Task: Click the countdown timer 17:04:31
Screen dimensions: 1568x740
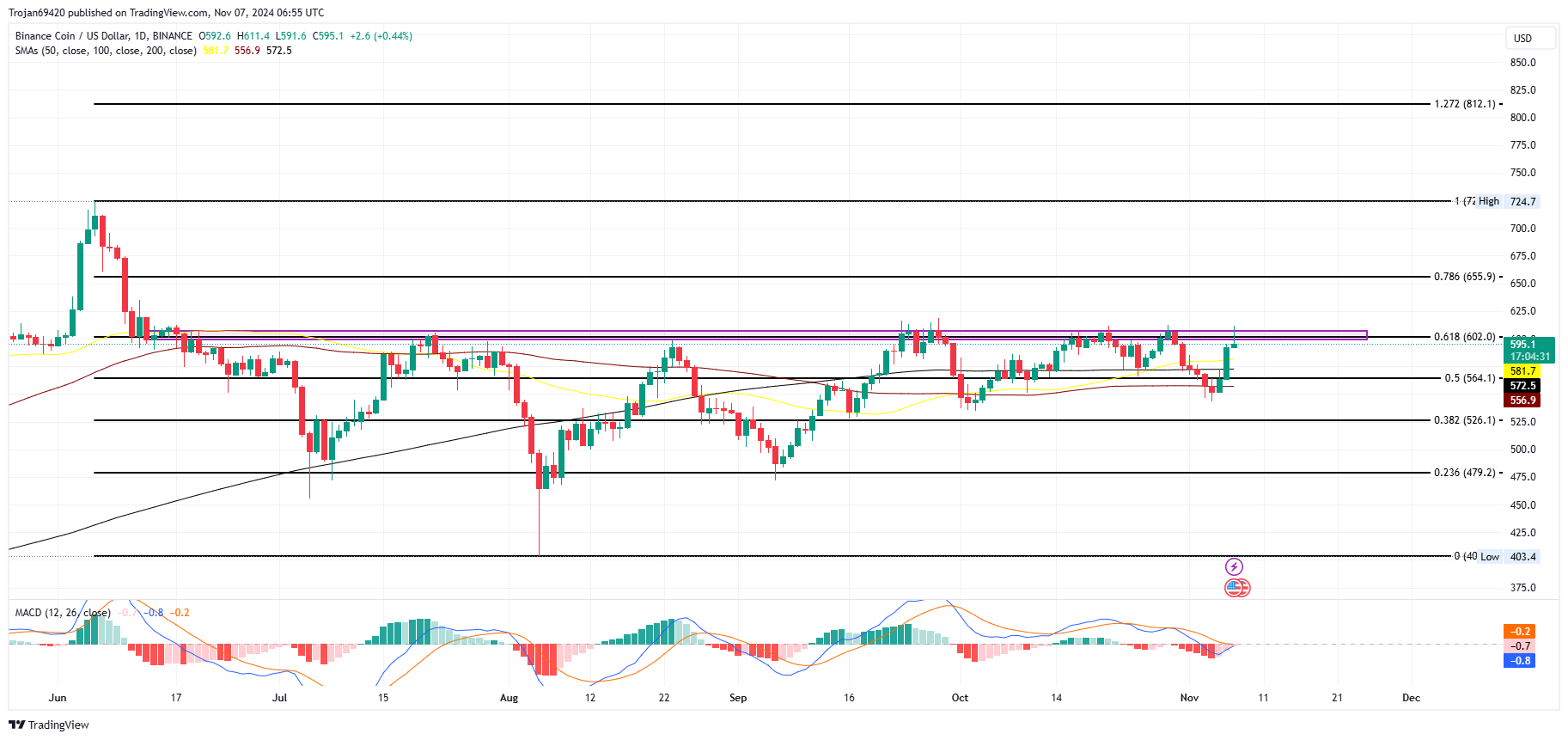Action: (1529, 357)
